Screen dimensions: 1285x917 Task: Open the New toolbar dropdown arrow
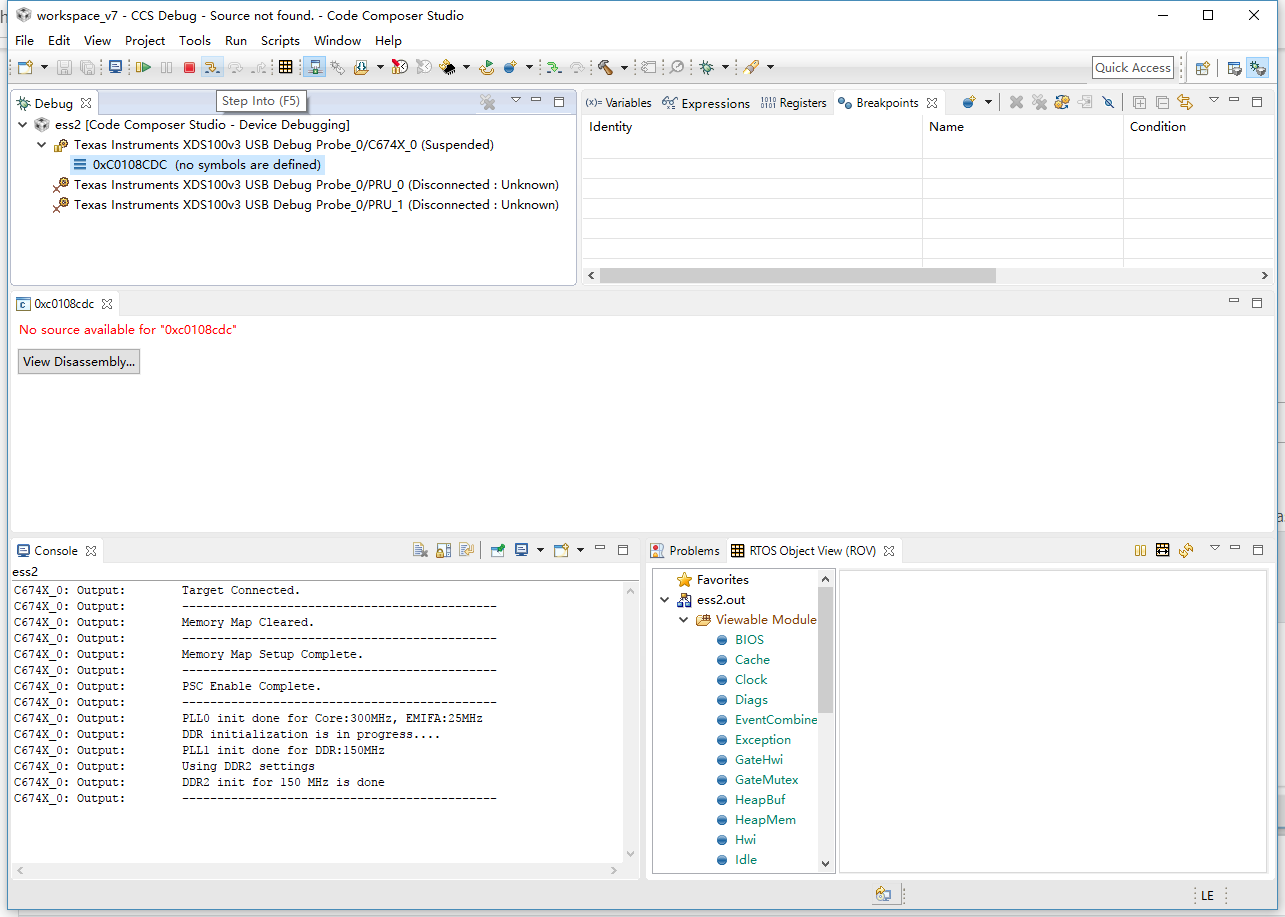[44, 67]
